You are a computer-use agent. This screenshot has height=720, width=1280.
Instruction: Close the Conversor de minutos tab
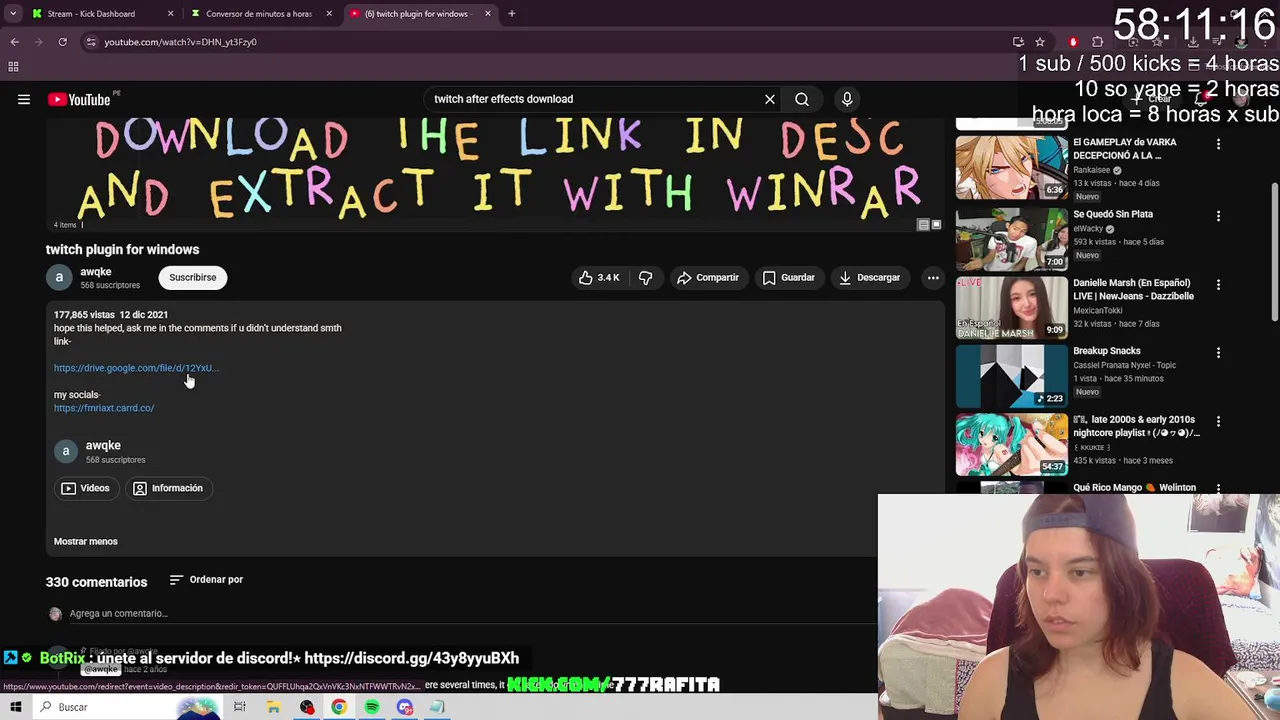tap(329, 14)
